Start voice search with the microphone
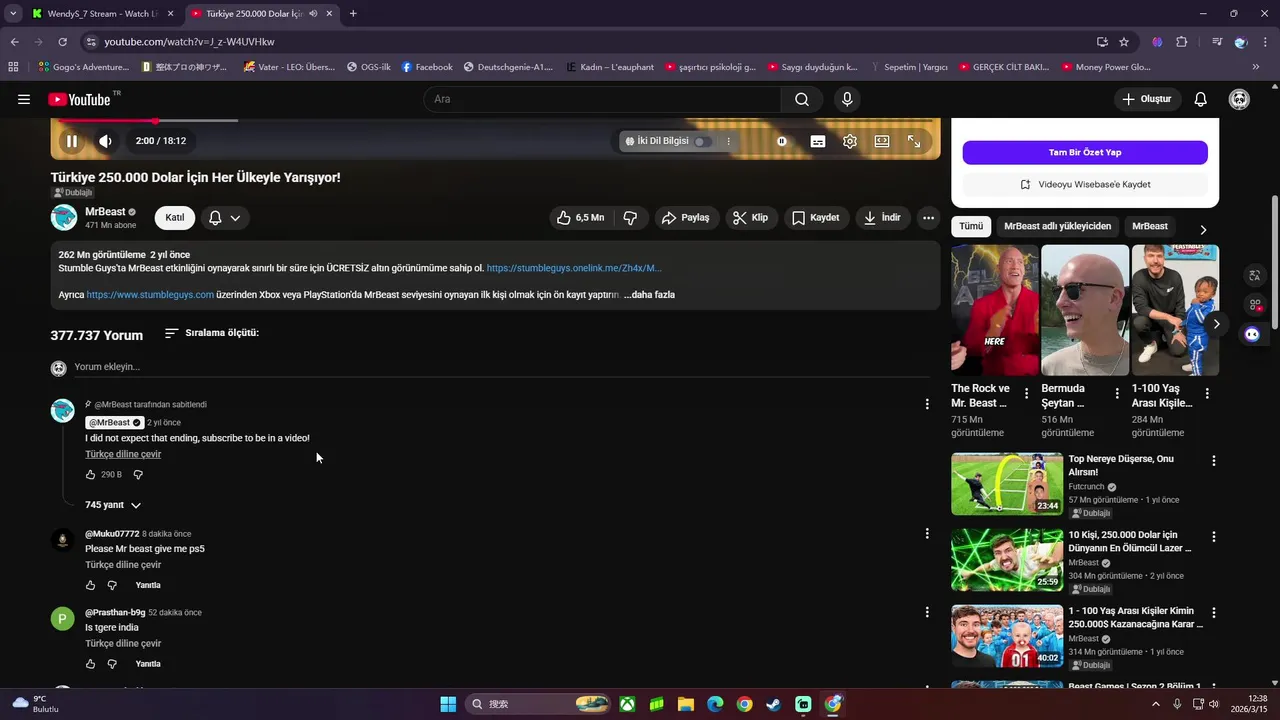1280x720 pixels. (x=847, y=99)
